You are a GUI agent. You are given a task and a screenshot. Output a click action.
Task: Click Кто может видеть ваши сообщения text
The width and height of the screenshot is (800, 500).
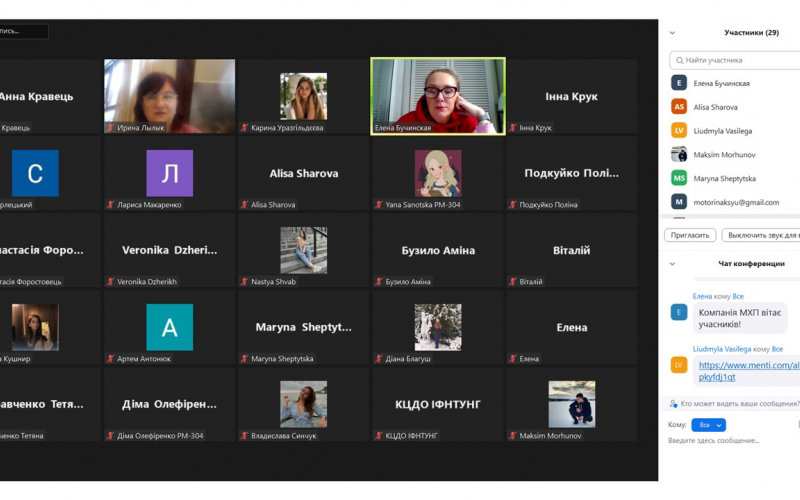point(740,404)
